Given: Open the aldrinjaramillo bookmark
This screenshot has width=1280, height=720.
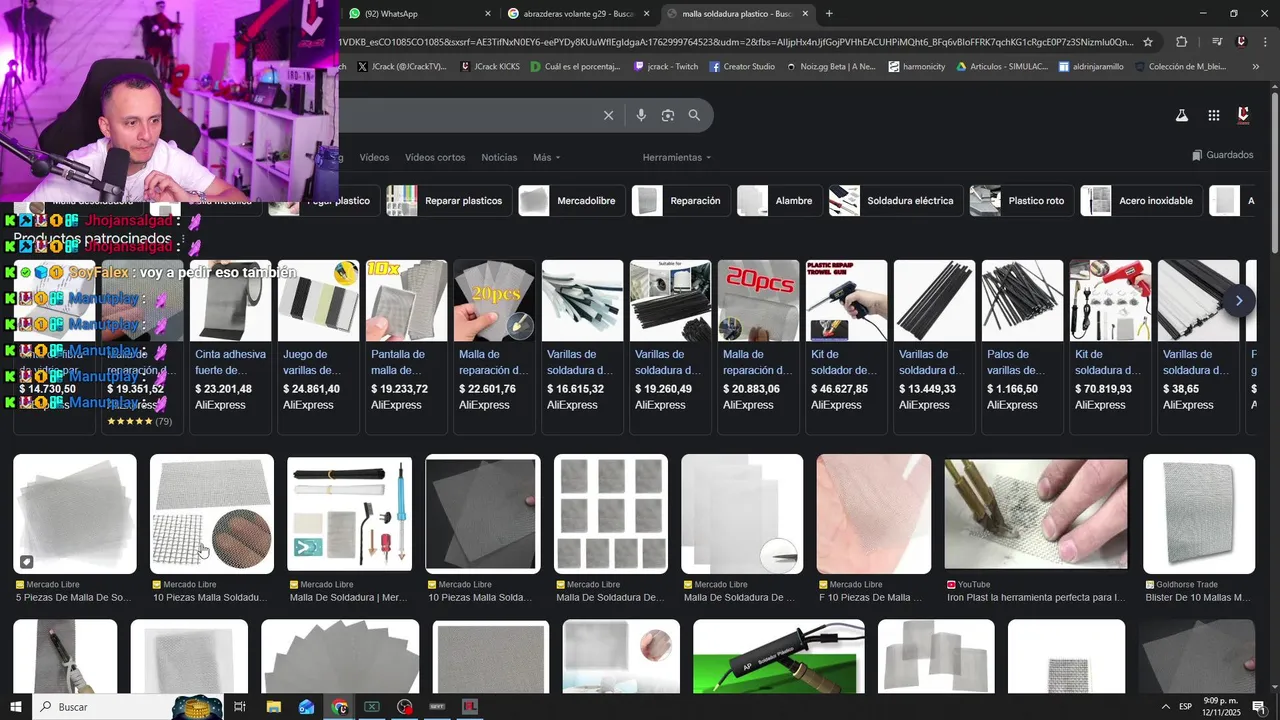Looking at the screenshot, I should pos(1090,67).
